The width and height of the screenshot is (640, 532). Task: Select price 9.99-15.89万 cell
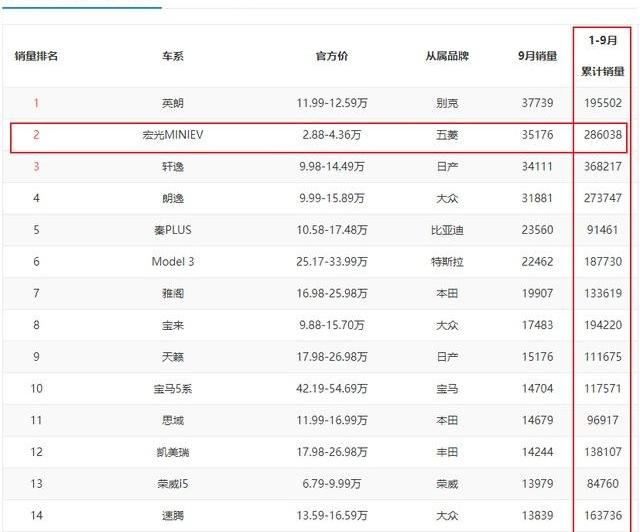point(332,198)
